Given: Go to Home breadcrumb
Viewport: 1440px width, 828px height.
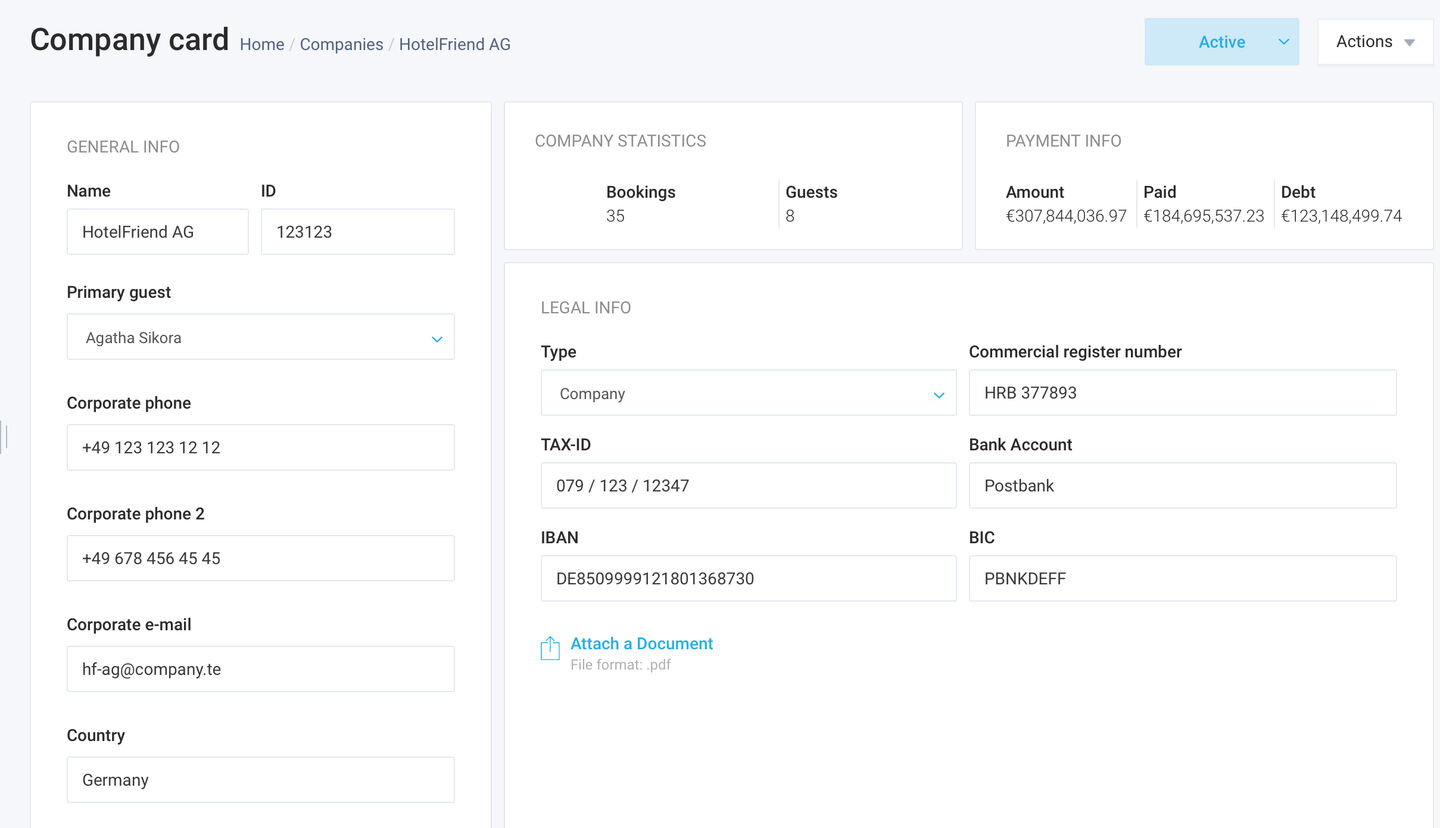Looking at the screenshot, I should pyautogui.click(x=262, y=44).
